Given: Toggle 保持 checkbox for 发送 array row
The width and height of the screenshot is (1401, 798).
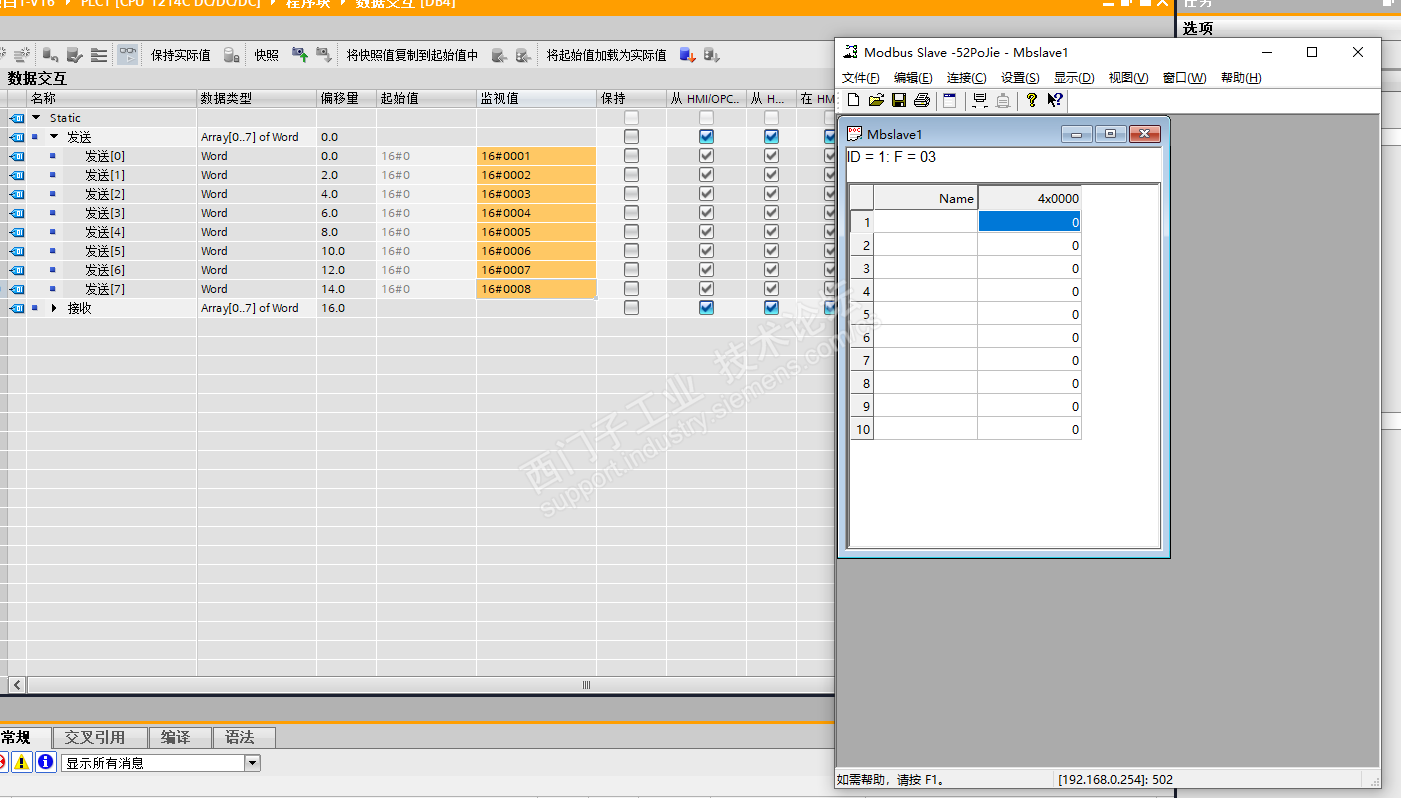Looking at the screenshot, I should [631, 137].
